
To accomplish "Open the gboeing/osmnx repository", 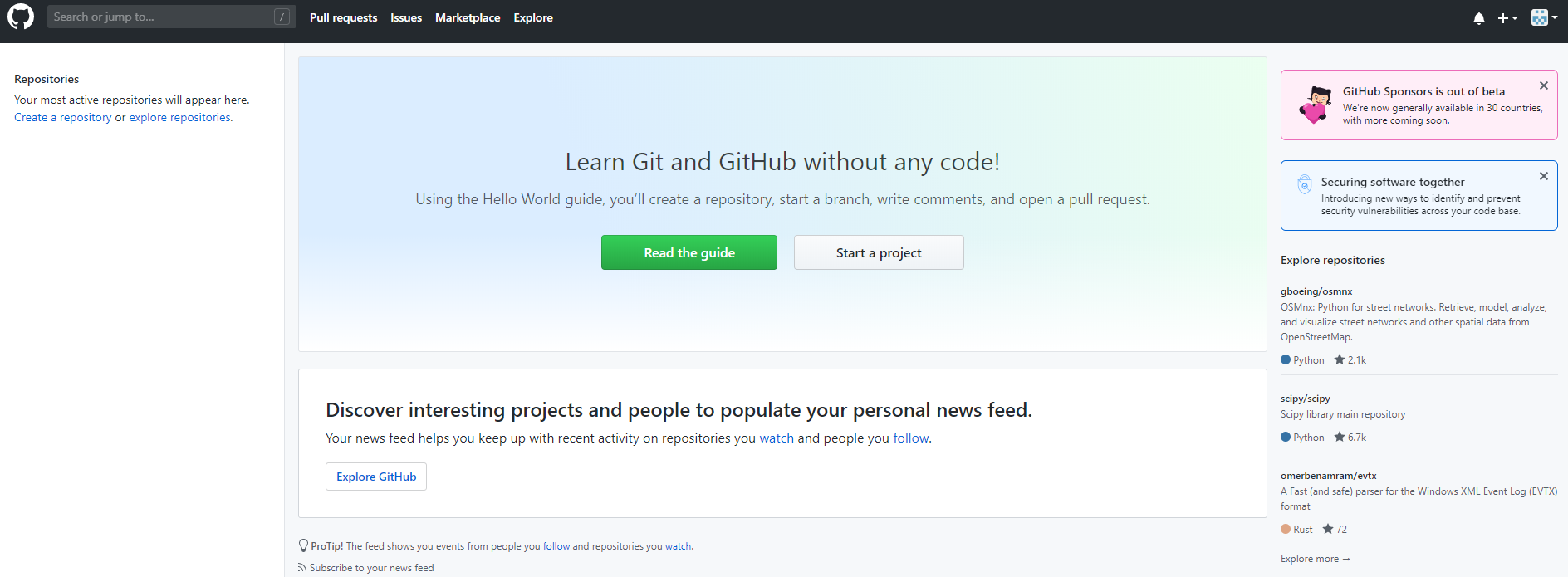I will [x=1316, y=291].
